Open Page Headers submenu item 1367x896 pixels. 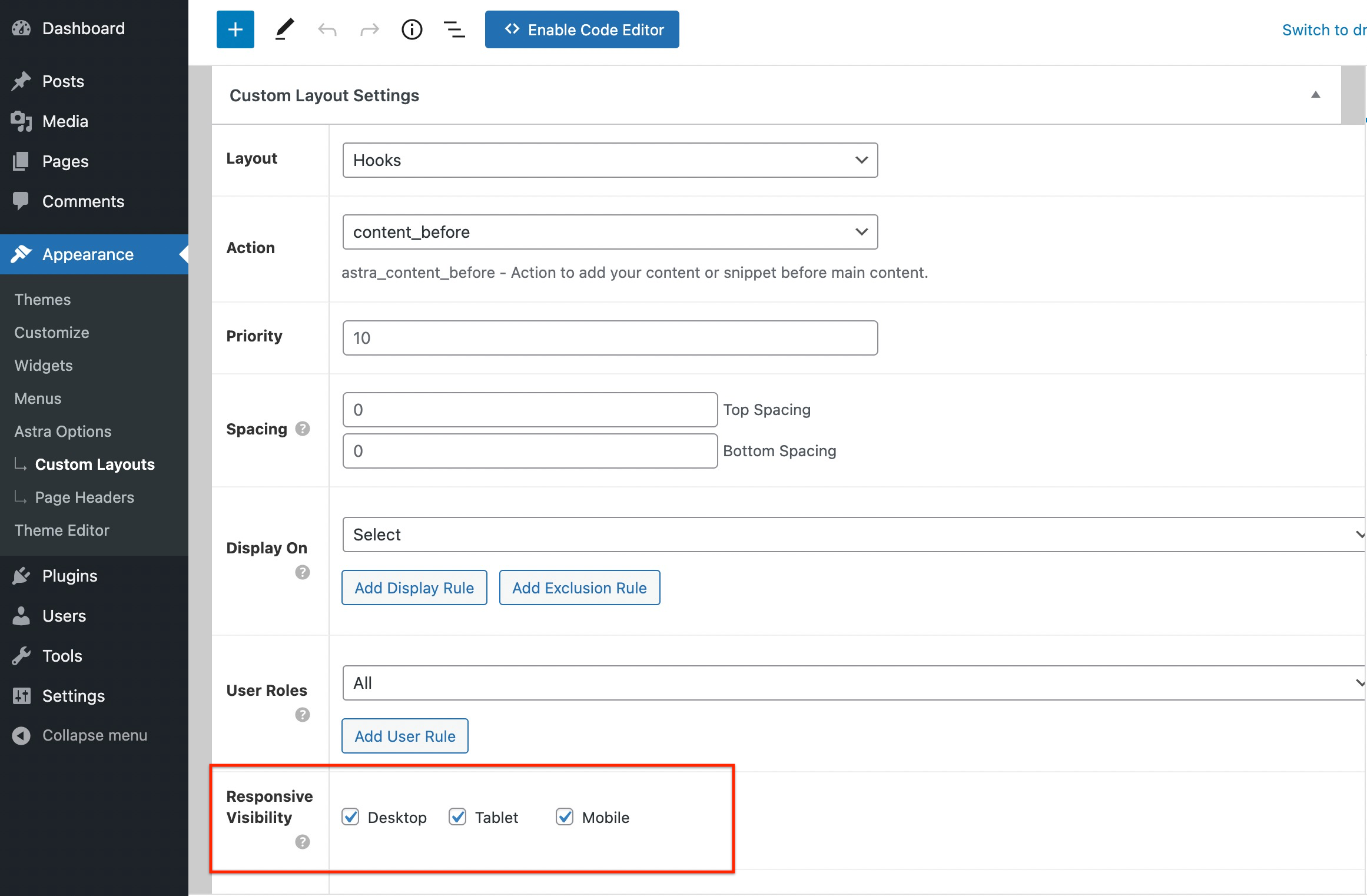tap(85, 497)
